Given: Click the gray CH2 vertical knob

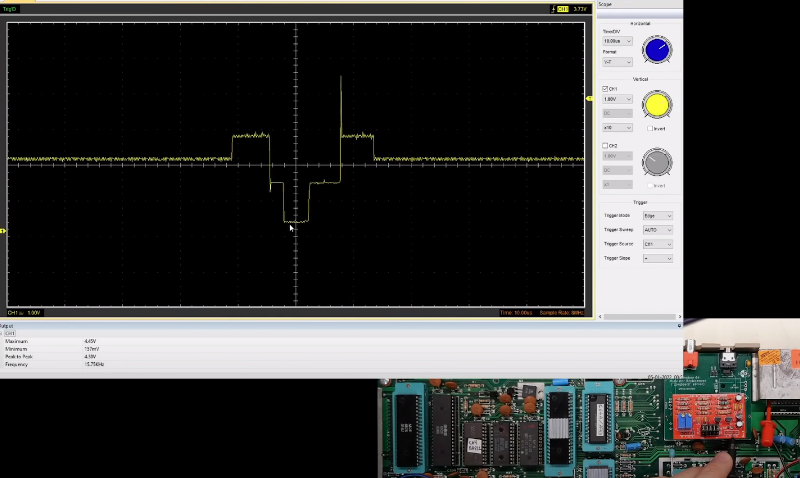Looking at the screenshot, I should click(x=656, y=161).
